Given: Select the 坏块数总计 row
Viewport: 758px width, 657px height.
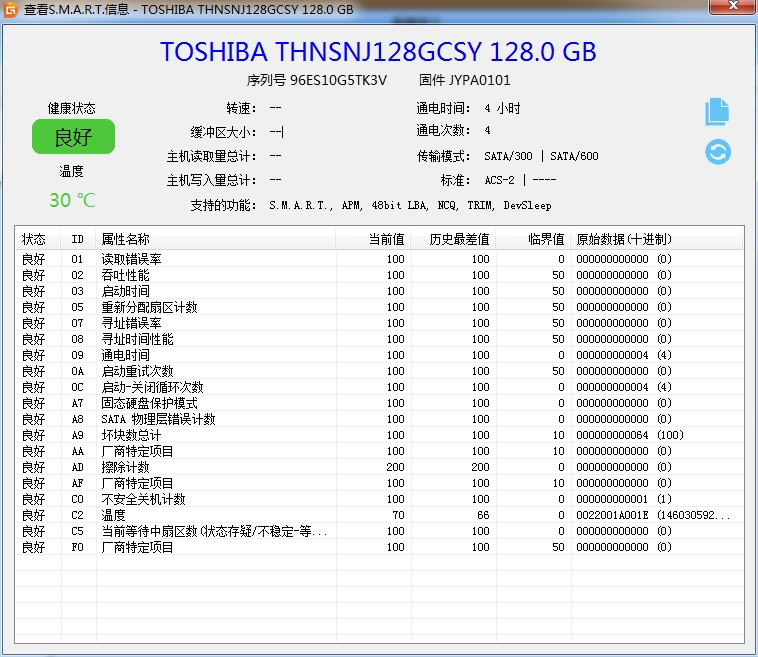Looking at the screenshot, I should [379, 435].
